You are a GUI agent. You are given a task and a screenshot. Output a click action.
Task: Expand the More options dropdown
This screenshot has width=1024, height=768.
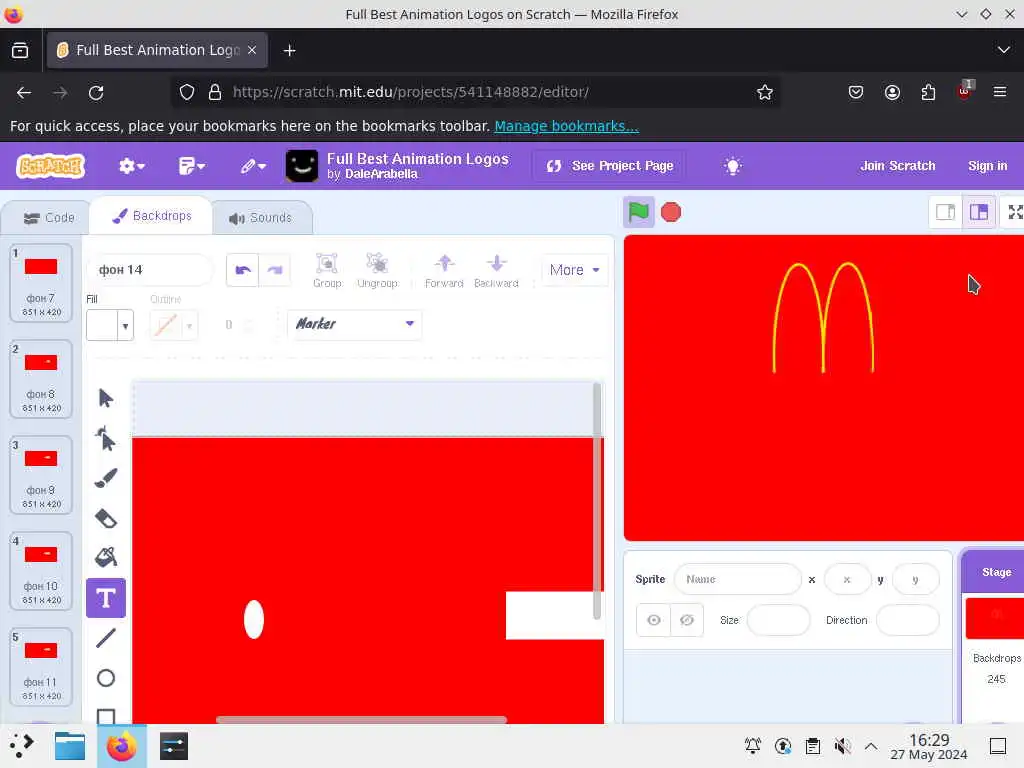click(x=574, y=270)
